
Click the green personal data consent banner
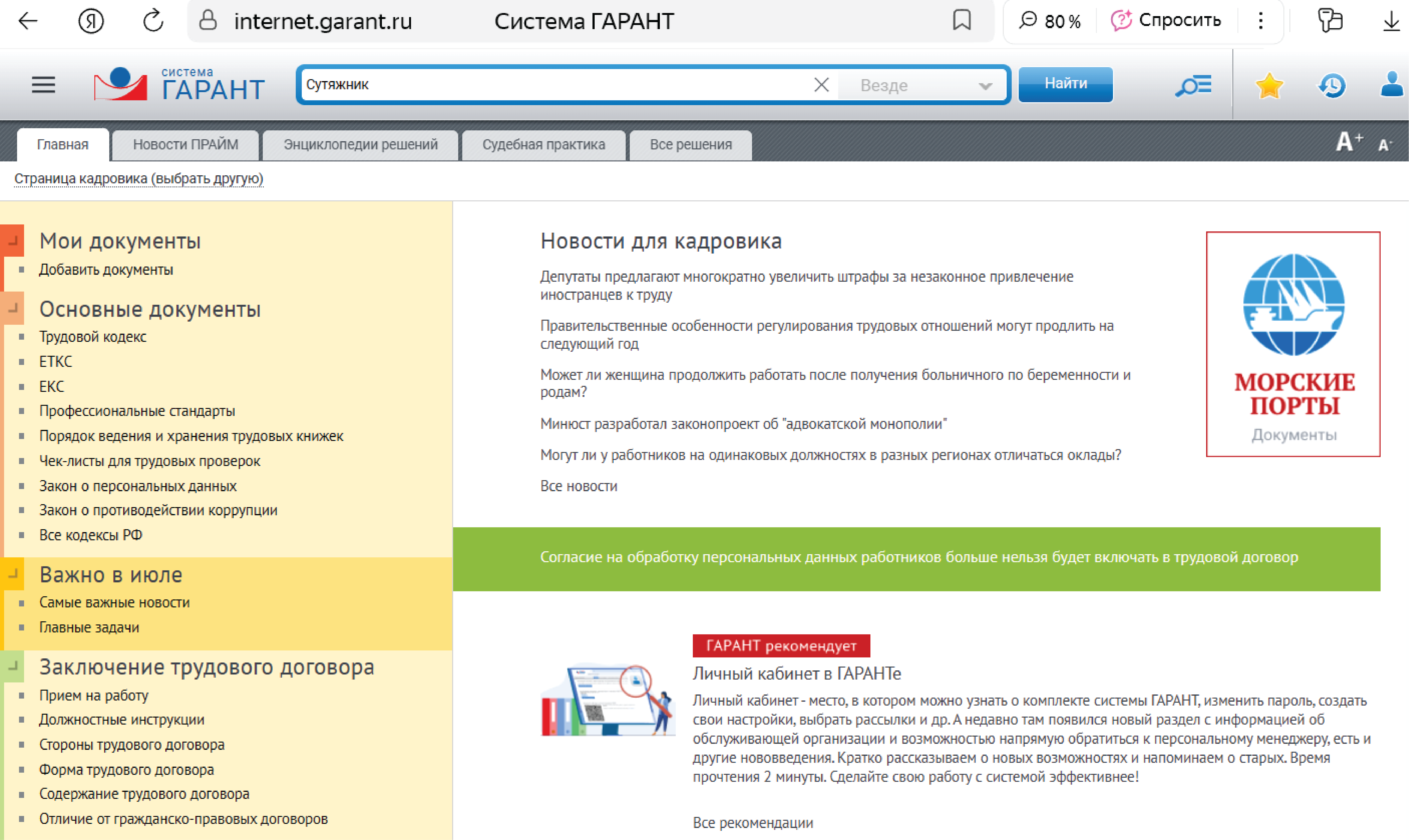916,559
